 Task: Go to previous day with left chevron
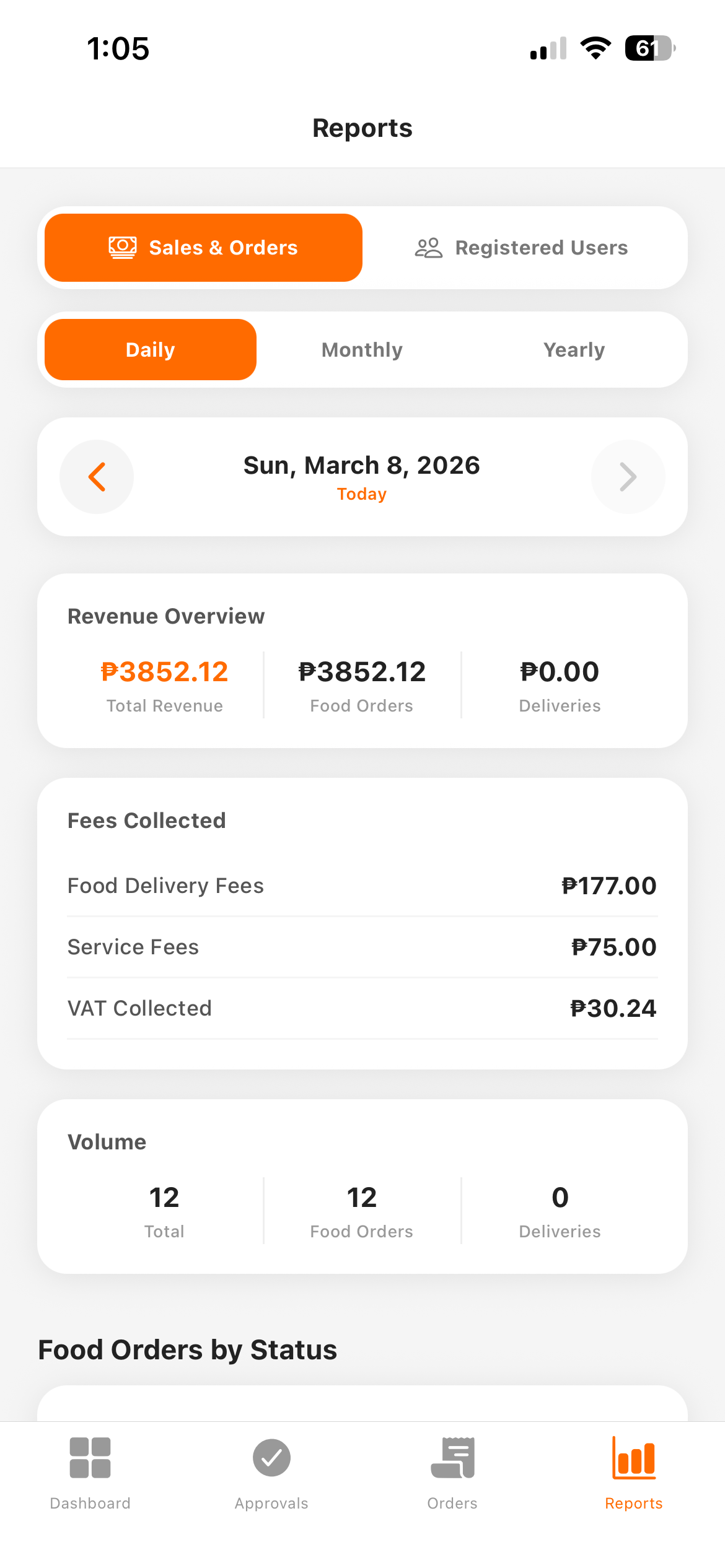click(97, 477)
